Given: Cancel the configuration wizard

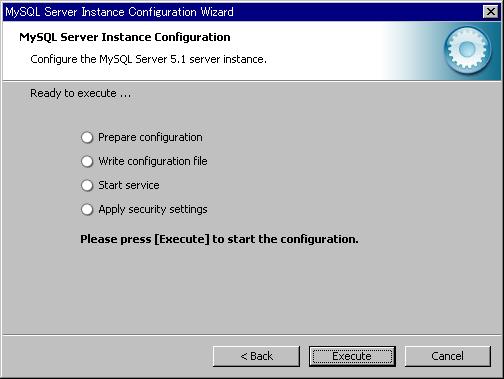Looking at the screenshot, I should pos(448,356).
